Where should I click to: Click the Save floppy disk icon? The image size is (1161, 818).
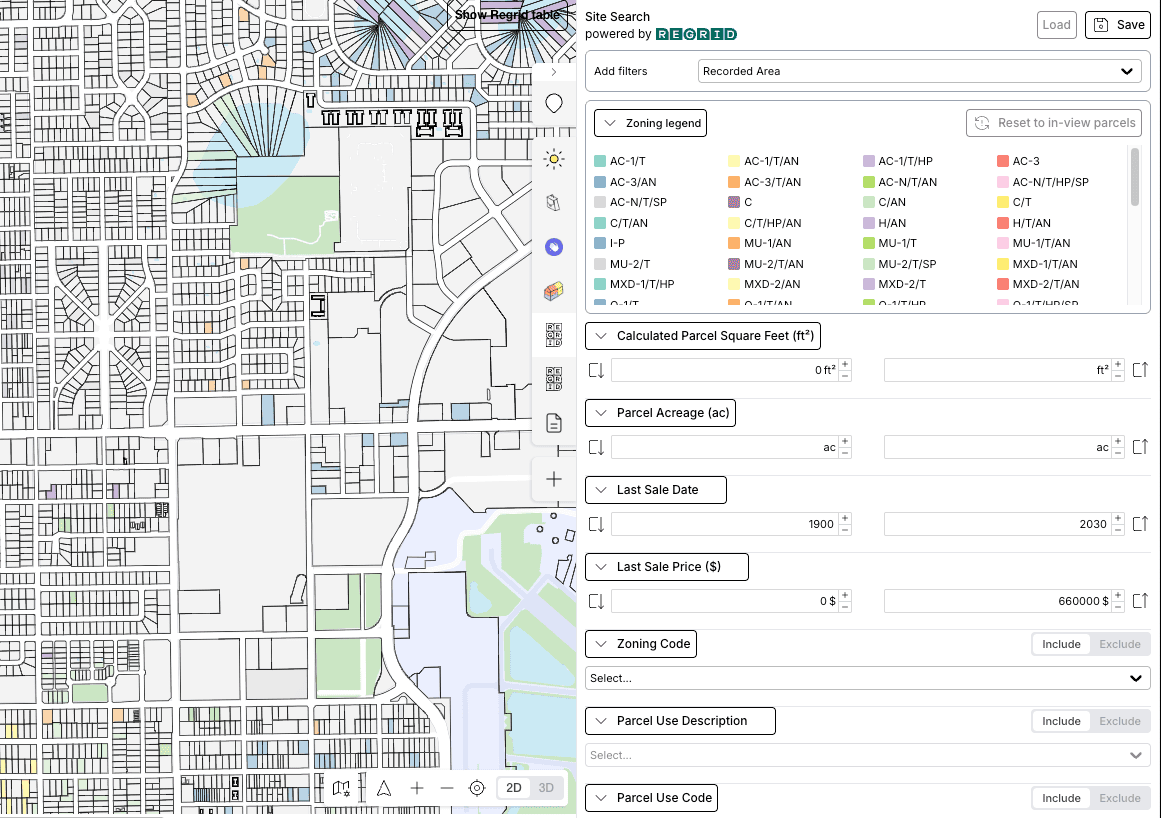click(x=1101, y=24)
